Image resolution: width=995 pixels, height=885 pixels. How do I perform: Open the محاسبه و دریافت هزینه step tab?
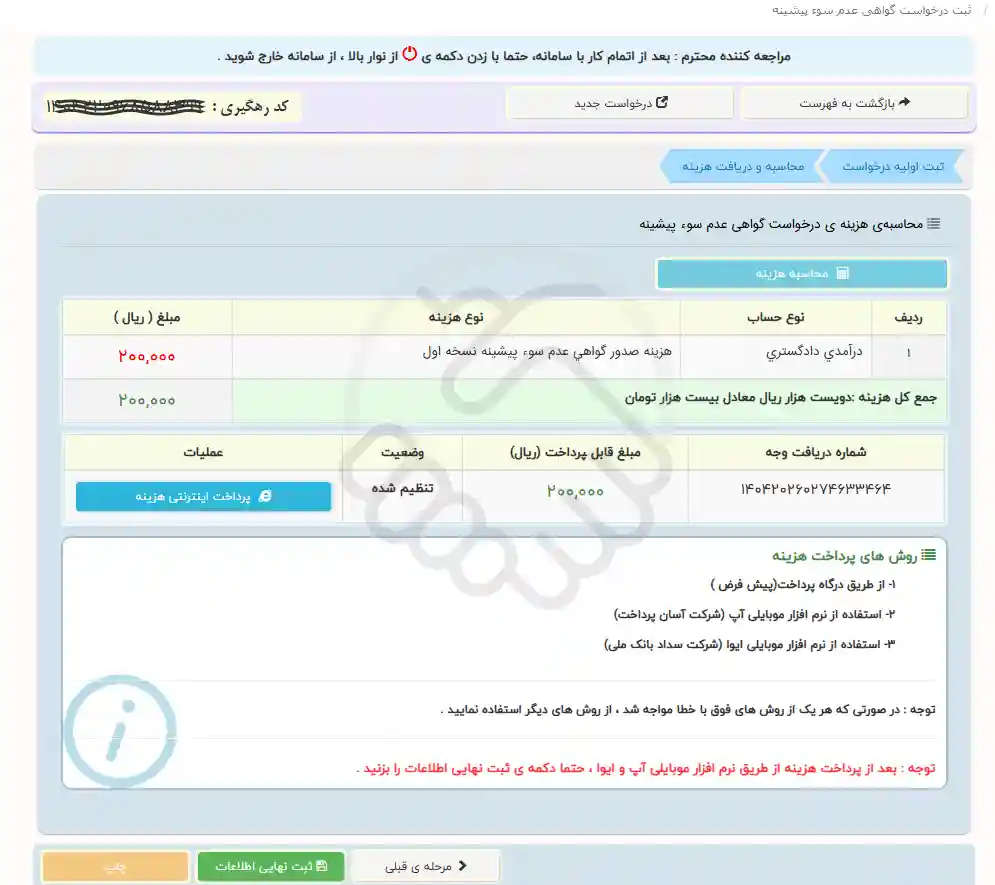point(742,166)
